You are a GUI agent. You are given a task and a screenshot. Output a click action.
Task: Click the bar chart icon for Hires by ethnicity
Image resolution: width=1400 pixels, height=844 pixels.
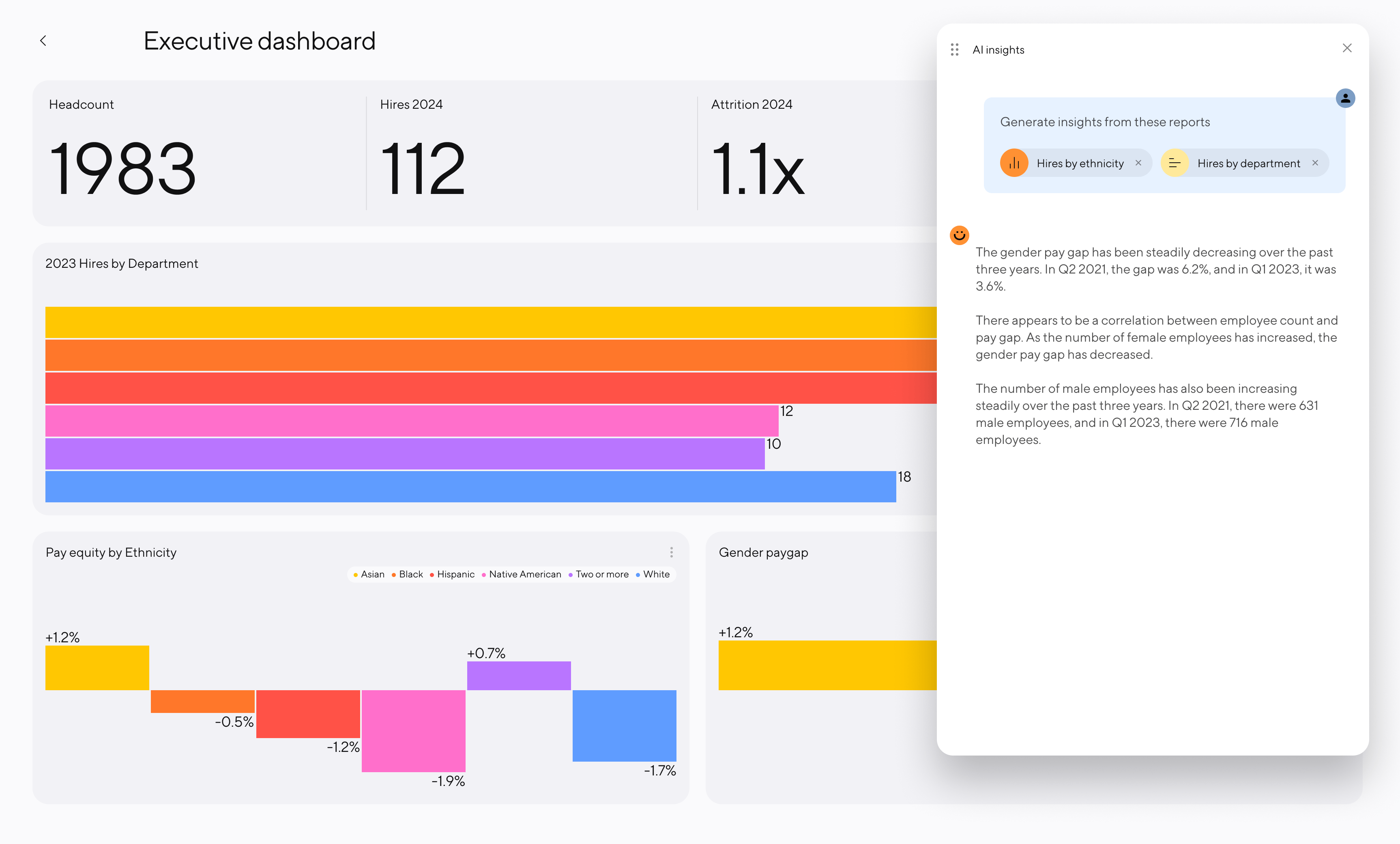pos(1014,163)
